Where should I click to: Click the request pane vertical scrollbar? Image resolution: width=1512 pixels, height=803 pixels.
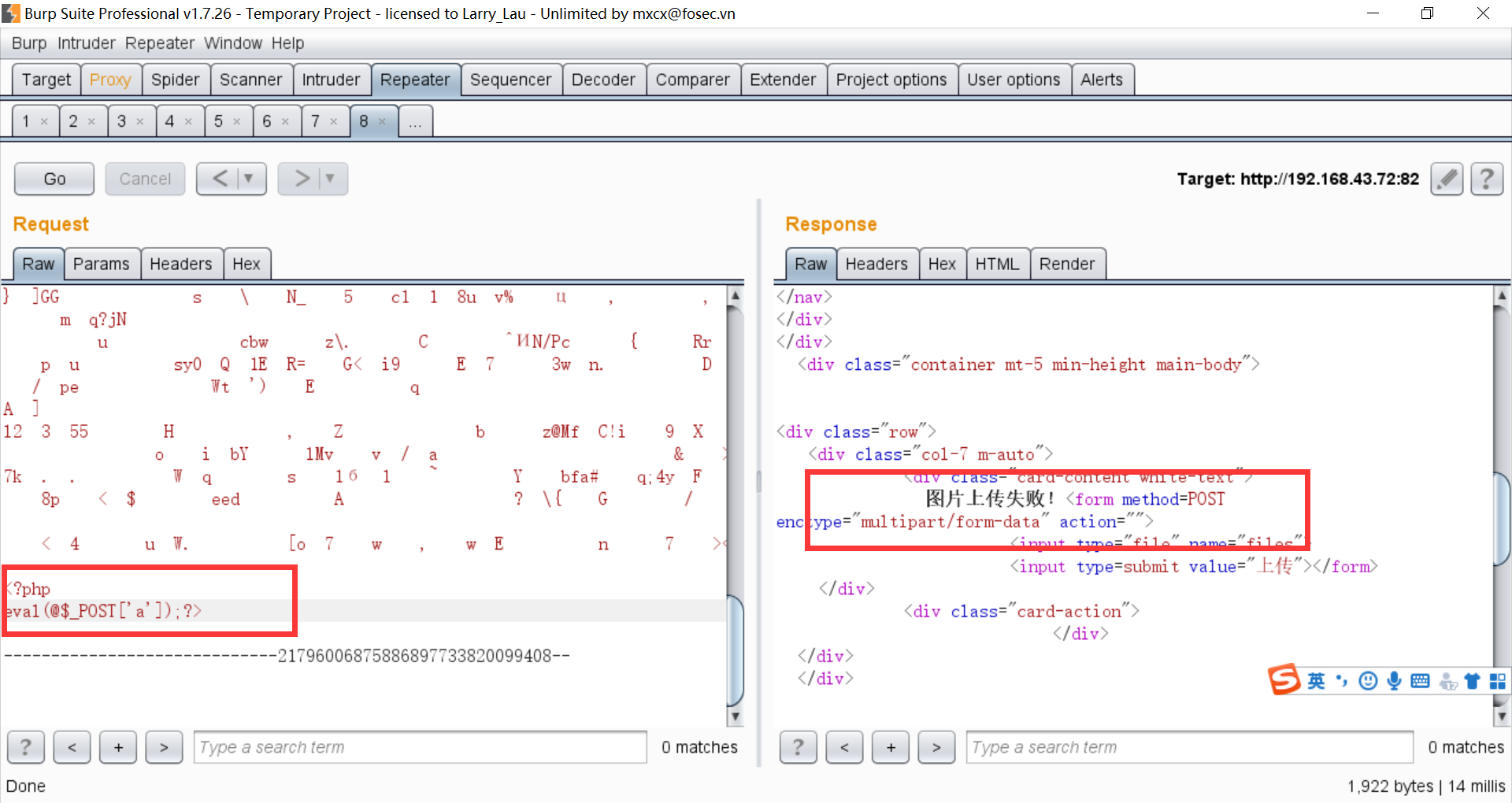pos(735,506)
